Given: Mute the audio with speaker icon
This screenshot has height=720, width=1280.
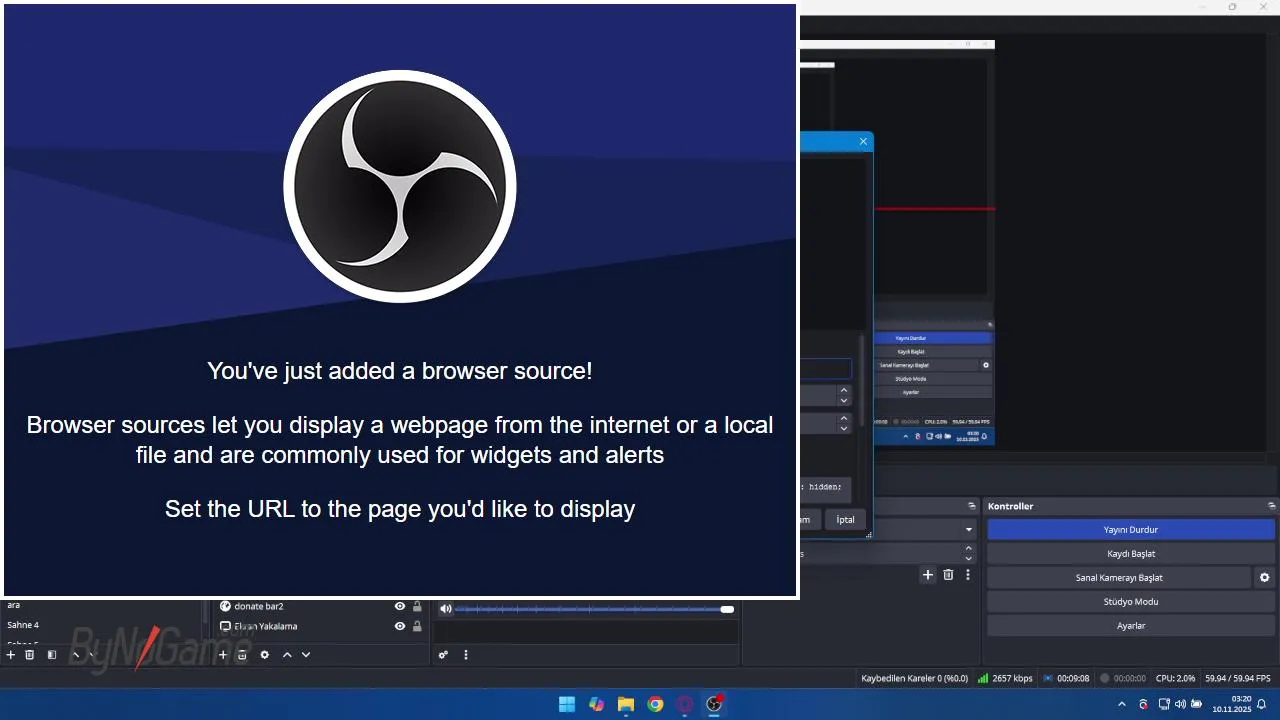Looking at the screenshot, I should 445,609.
